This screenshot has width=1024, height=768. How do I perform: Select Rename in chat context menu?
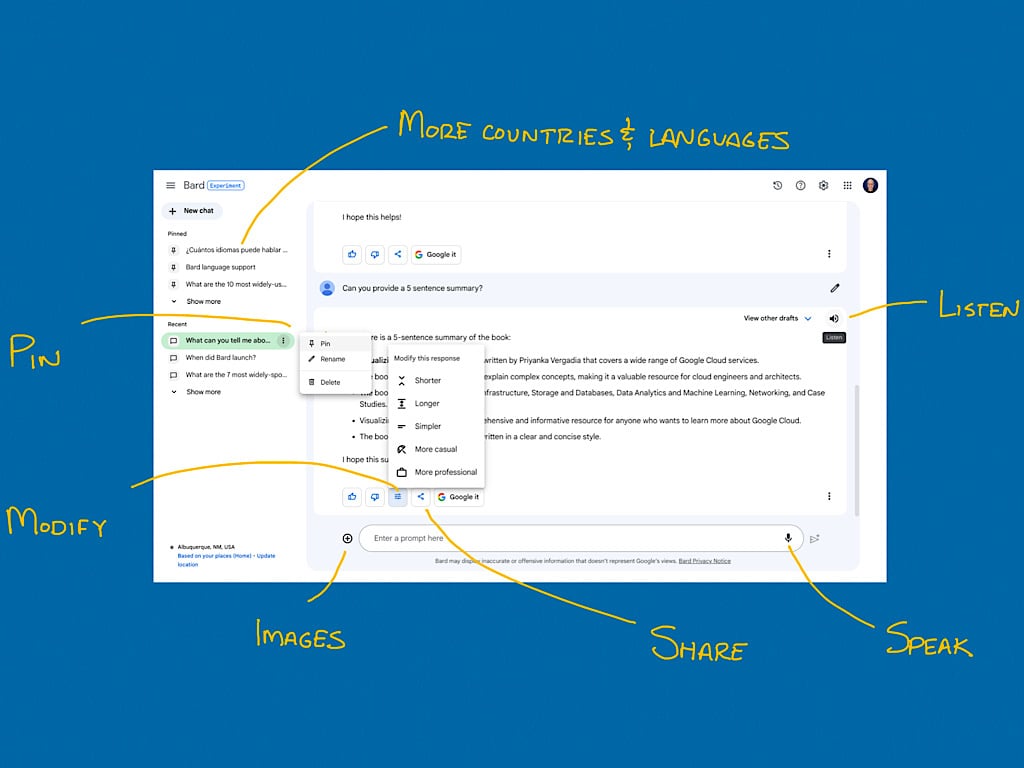tap(336, 359)
